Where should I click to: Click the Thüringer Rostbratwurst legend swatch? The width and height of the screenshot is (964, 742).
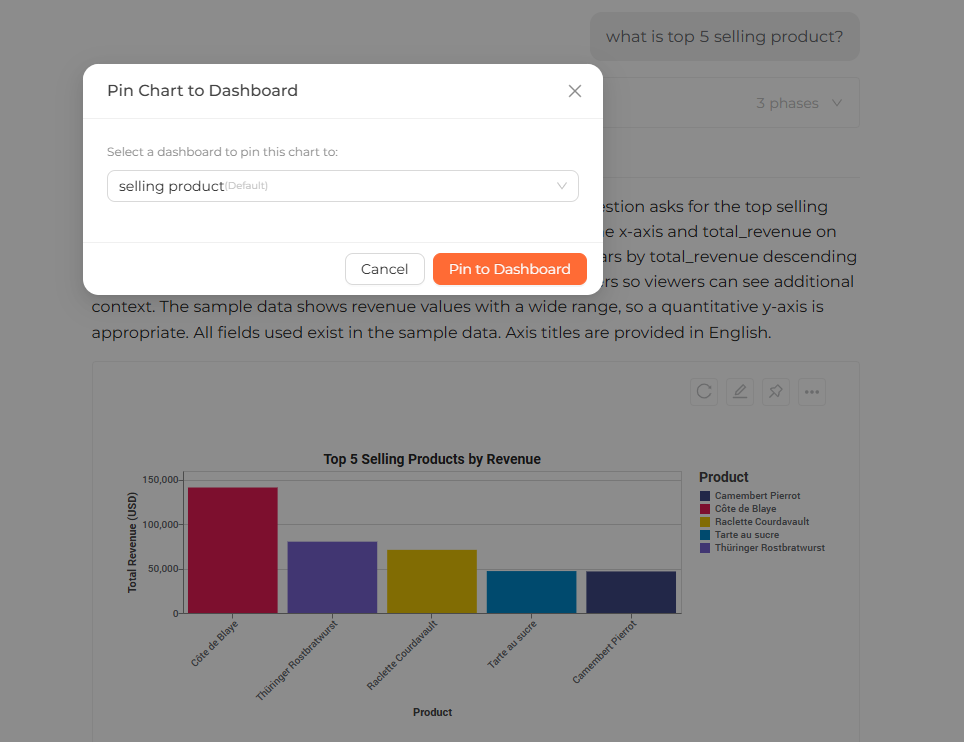[705, 548]
